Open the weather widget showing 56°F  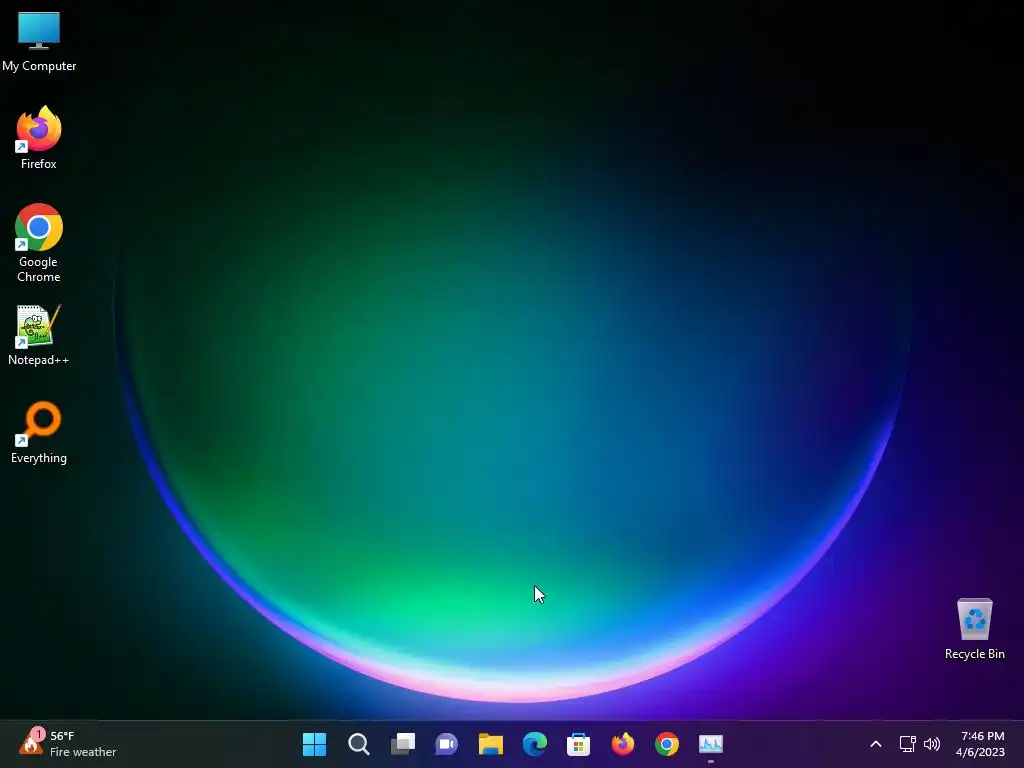(x=67, y=744)
